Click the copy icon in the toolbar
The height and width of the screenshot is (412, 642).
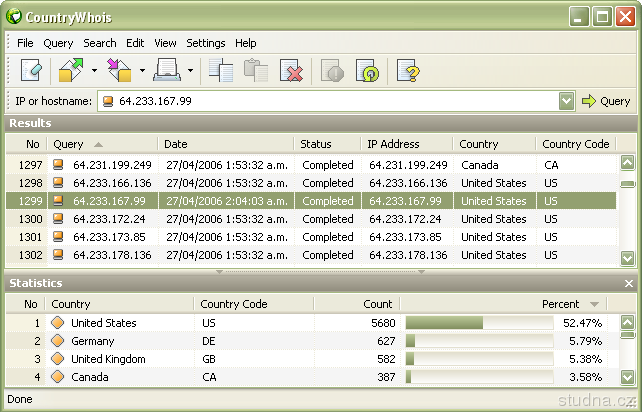click(221, 71)
